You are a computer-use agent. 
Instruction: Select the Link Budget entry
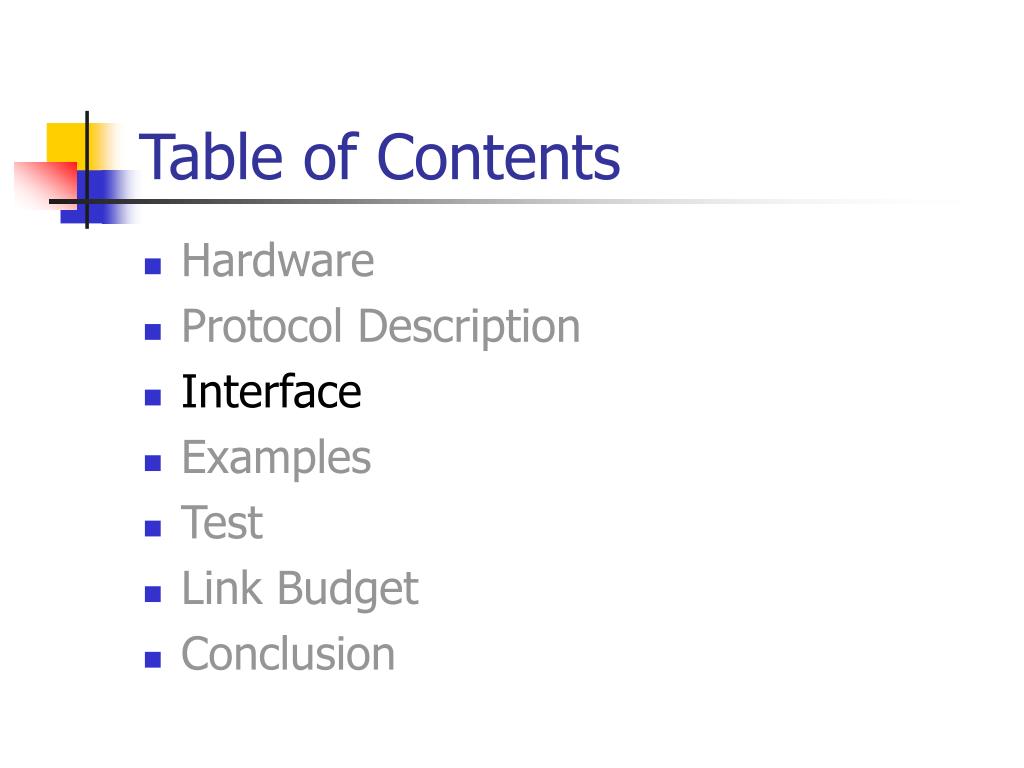point(300,589)
